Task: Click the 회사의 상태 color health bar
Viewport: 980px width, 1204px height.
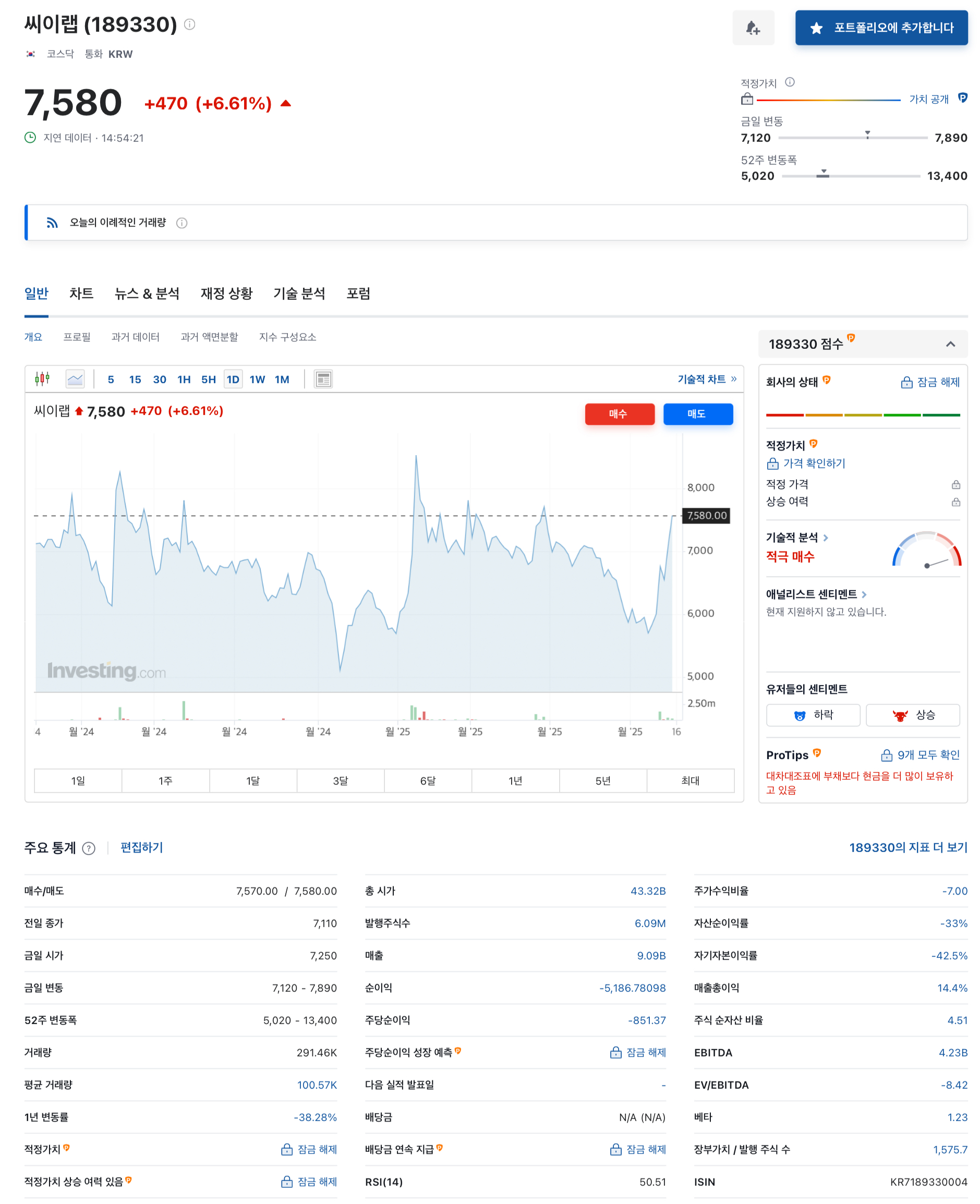Action: (x=863, y=415)
